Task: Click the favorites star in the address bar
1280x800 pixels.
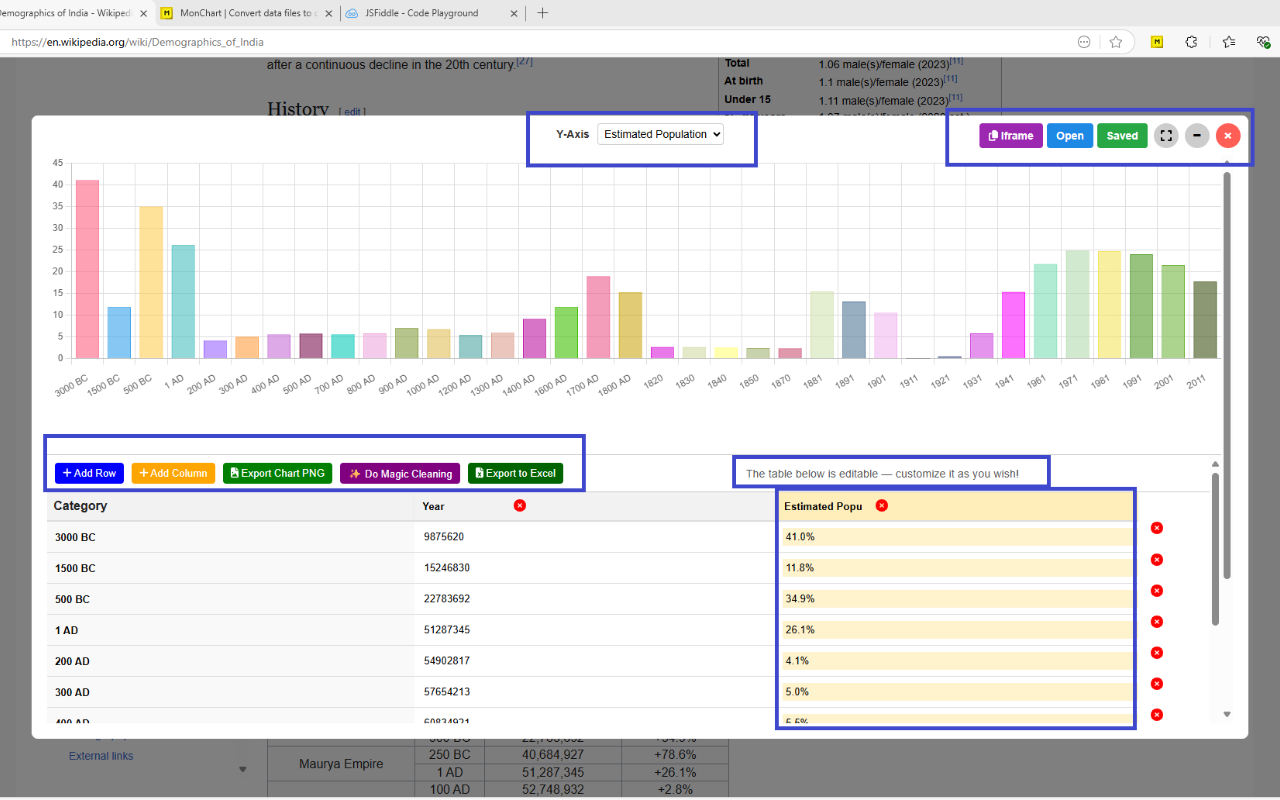Action: 1115,42
